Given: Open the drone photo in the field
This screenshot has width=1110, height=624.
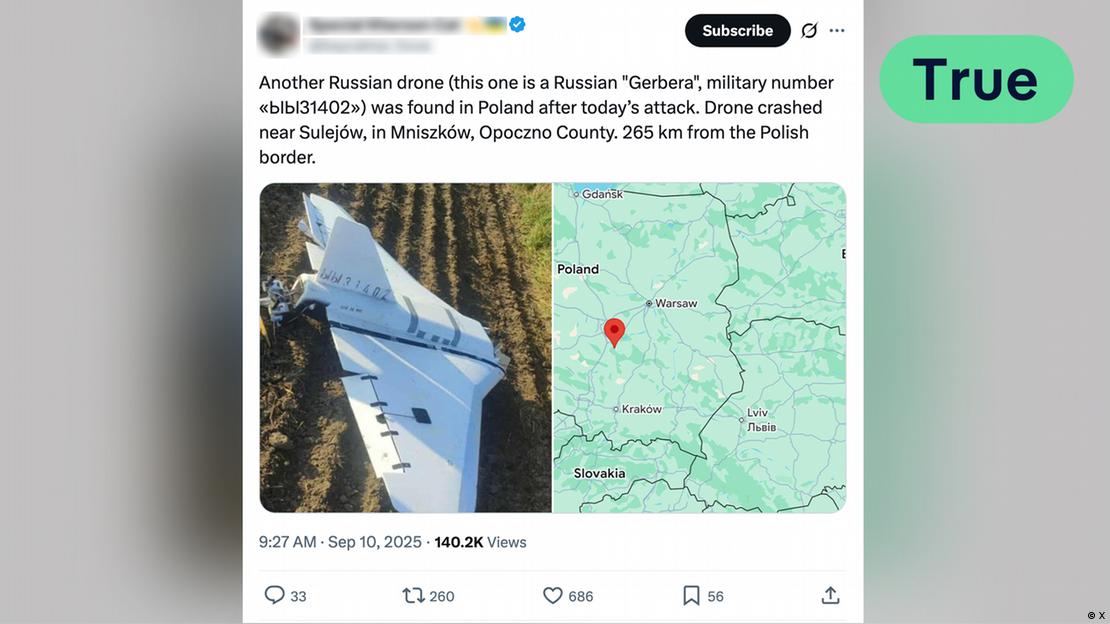Looking at the screenshot, I should coord(405,347).
